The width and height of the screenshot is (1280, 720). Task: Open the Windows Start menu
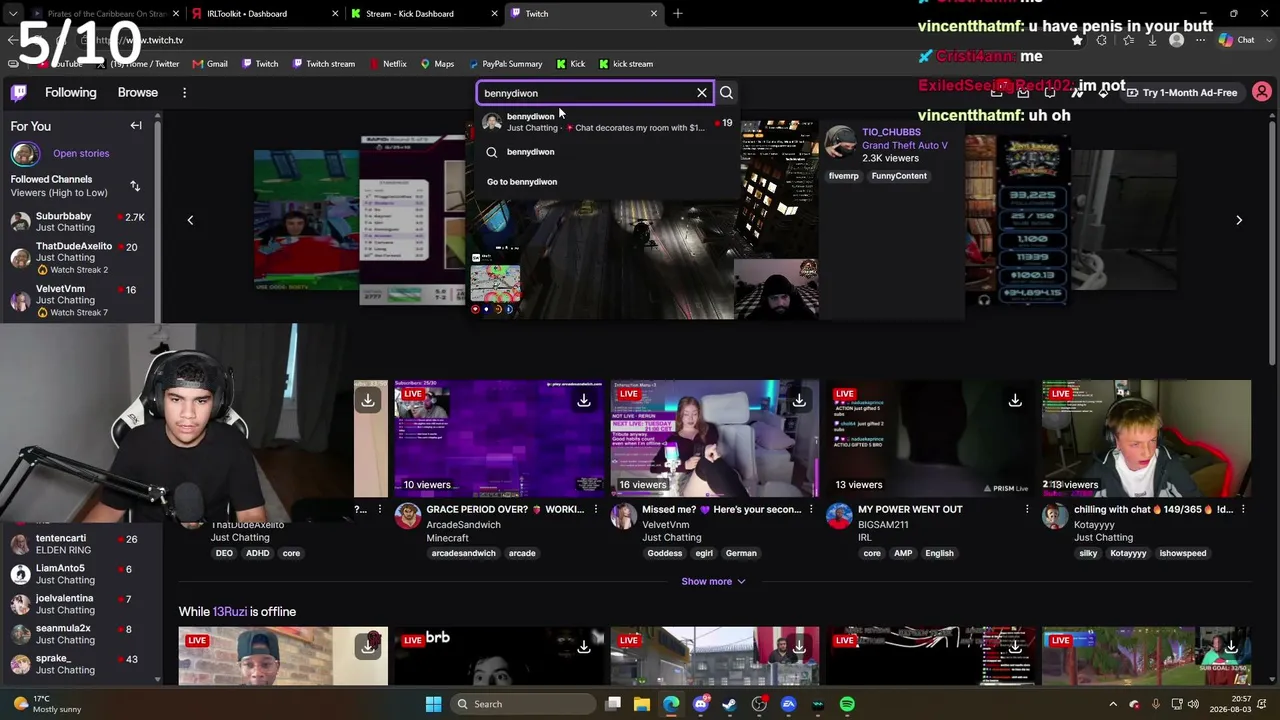tap(433, 704)
